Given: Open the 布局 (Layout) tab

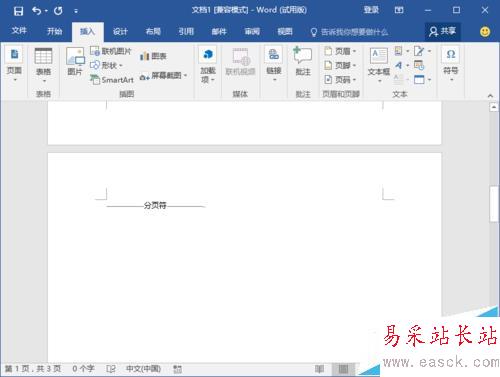Looking at the screenshot, I should (x=153, y=31).
